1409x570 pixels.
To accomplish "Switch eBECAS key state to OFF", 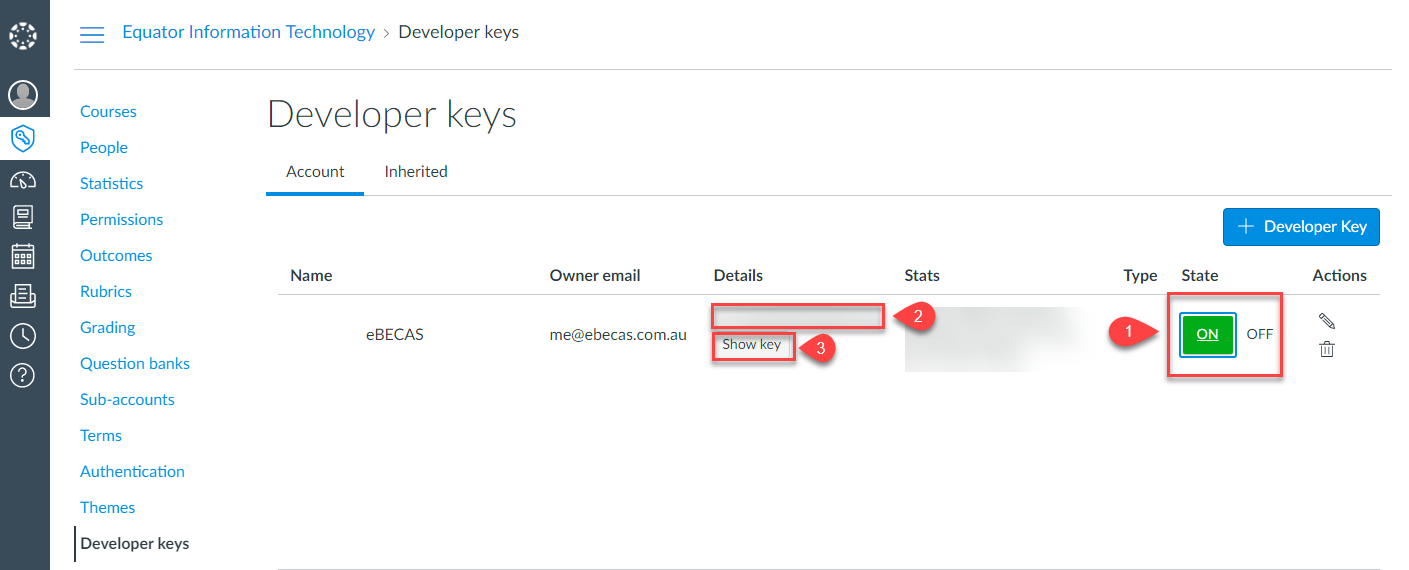I will tap(1259, 334).
